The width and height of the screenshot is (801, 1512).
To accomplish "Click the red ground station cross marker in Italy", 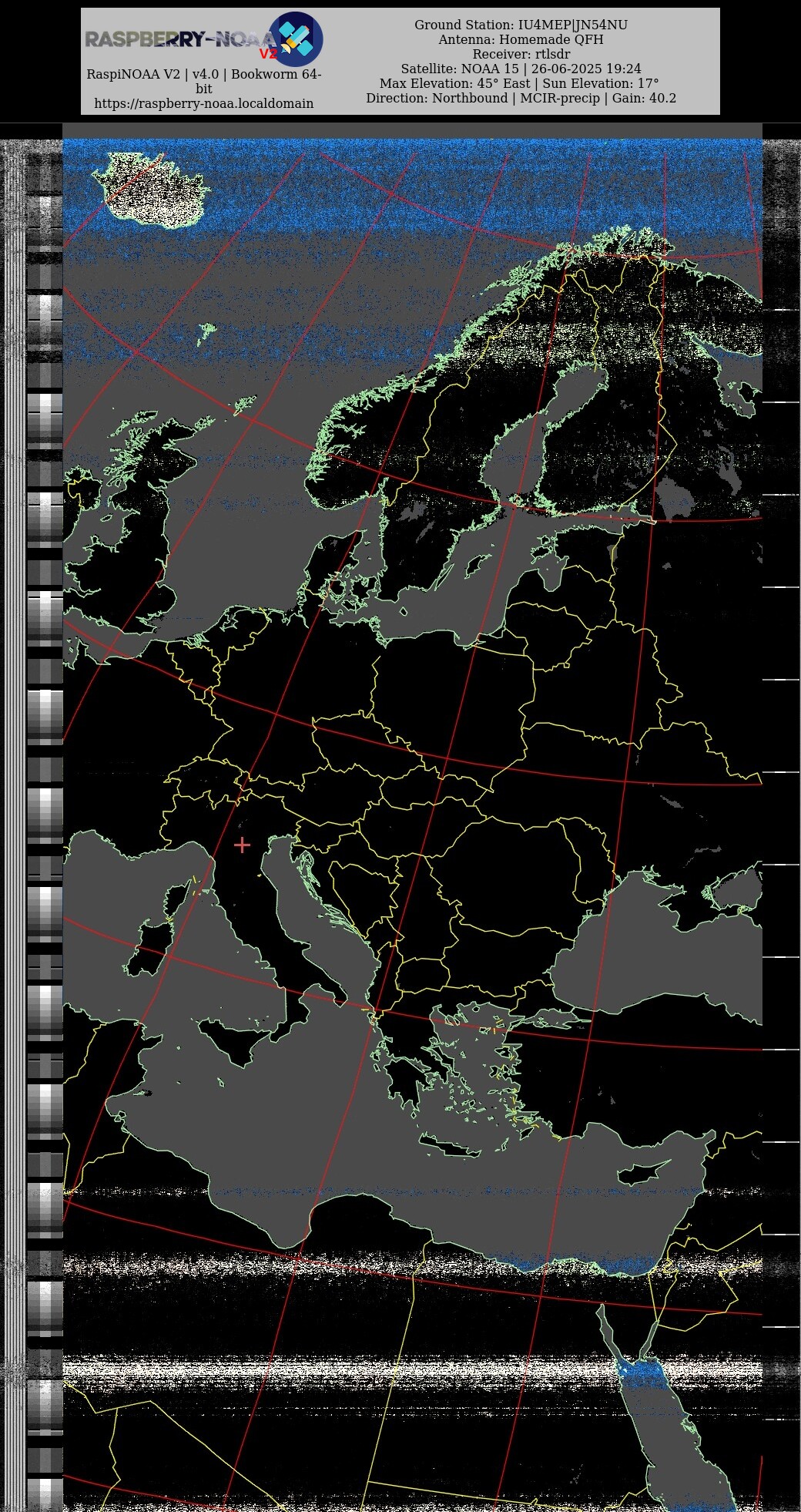I will [242, 845].
